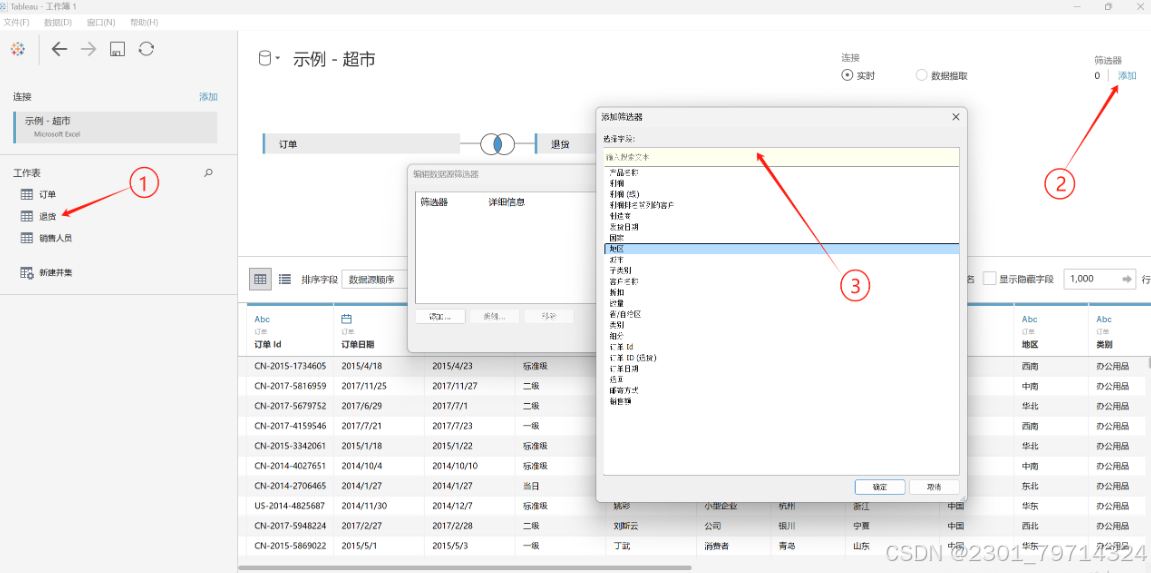
Task: Open the 排序字段 数据源顺序 dropdown
Action: (x=377, y=280)
